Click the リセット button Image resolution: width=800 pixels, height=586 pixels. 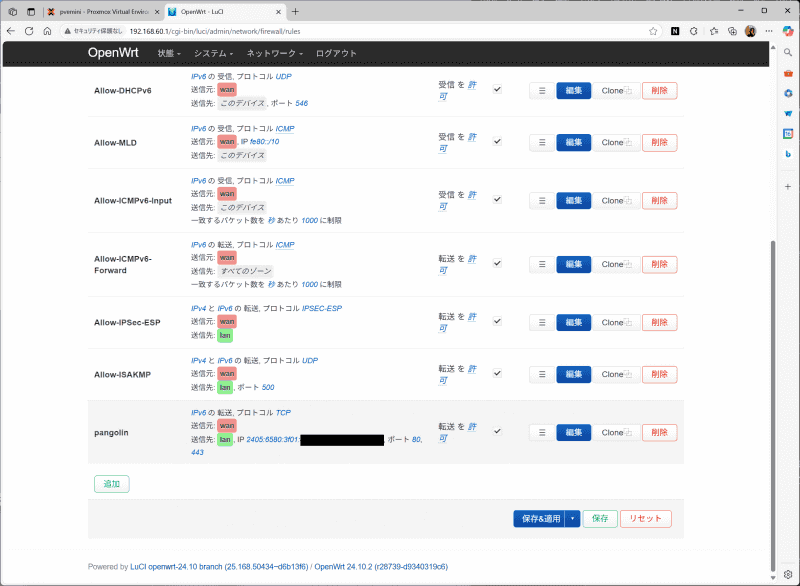645,519
